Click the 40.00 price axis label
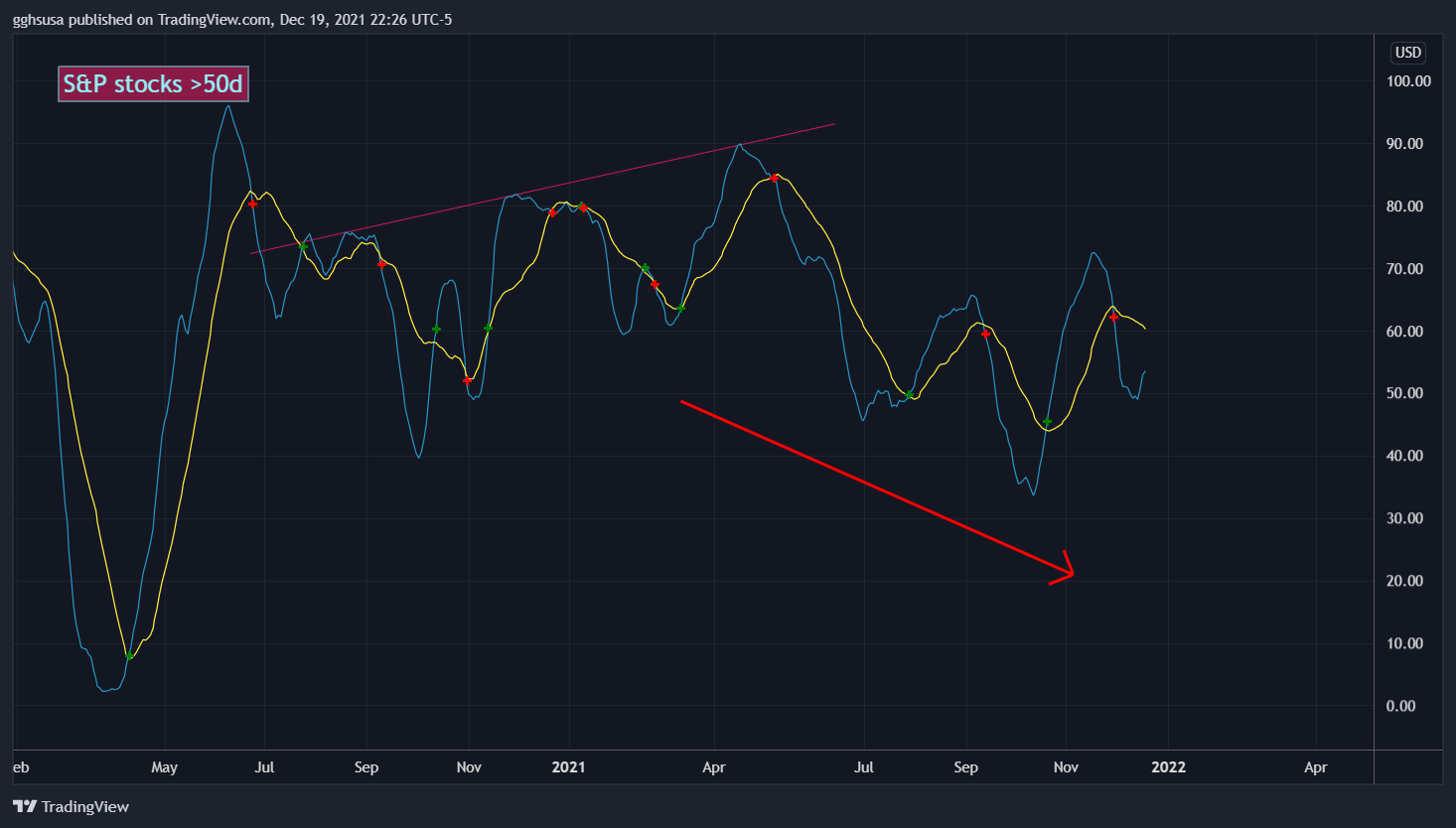 [x=1404, y=456]
